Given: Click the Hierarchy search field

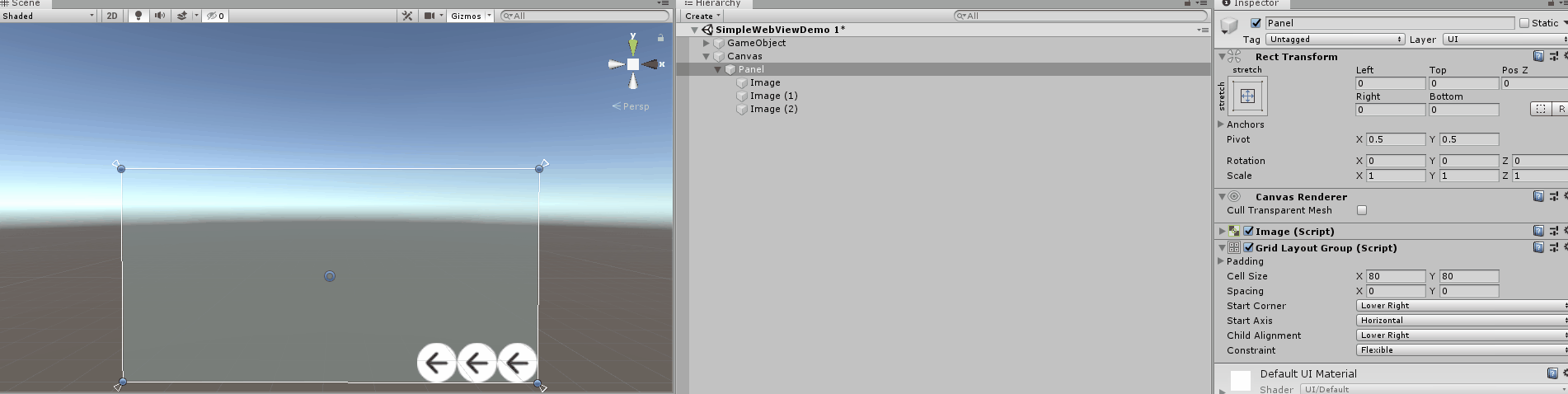Looking at the screenshot, I should click(x=1080, y=16).
